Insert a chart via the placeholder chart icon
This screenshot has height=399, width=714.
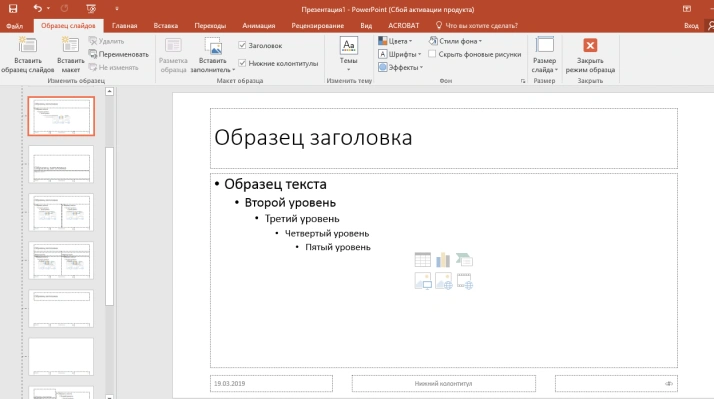[x=443, y=260]
